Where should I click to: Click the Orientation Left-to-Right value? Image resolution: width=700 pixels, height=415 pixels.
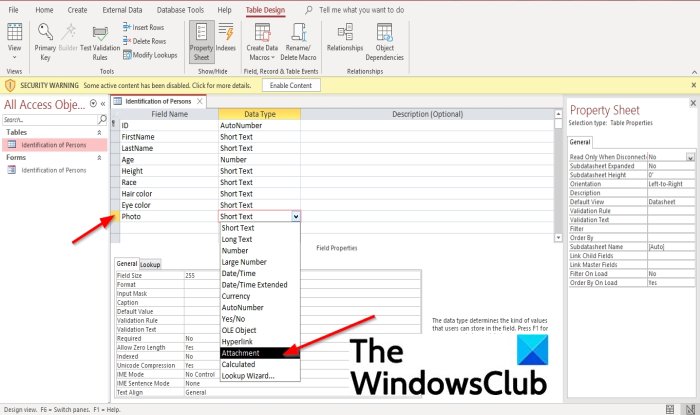tap(671, 184)
